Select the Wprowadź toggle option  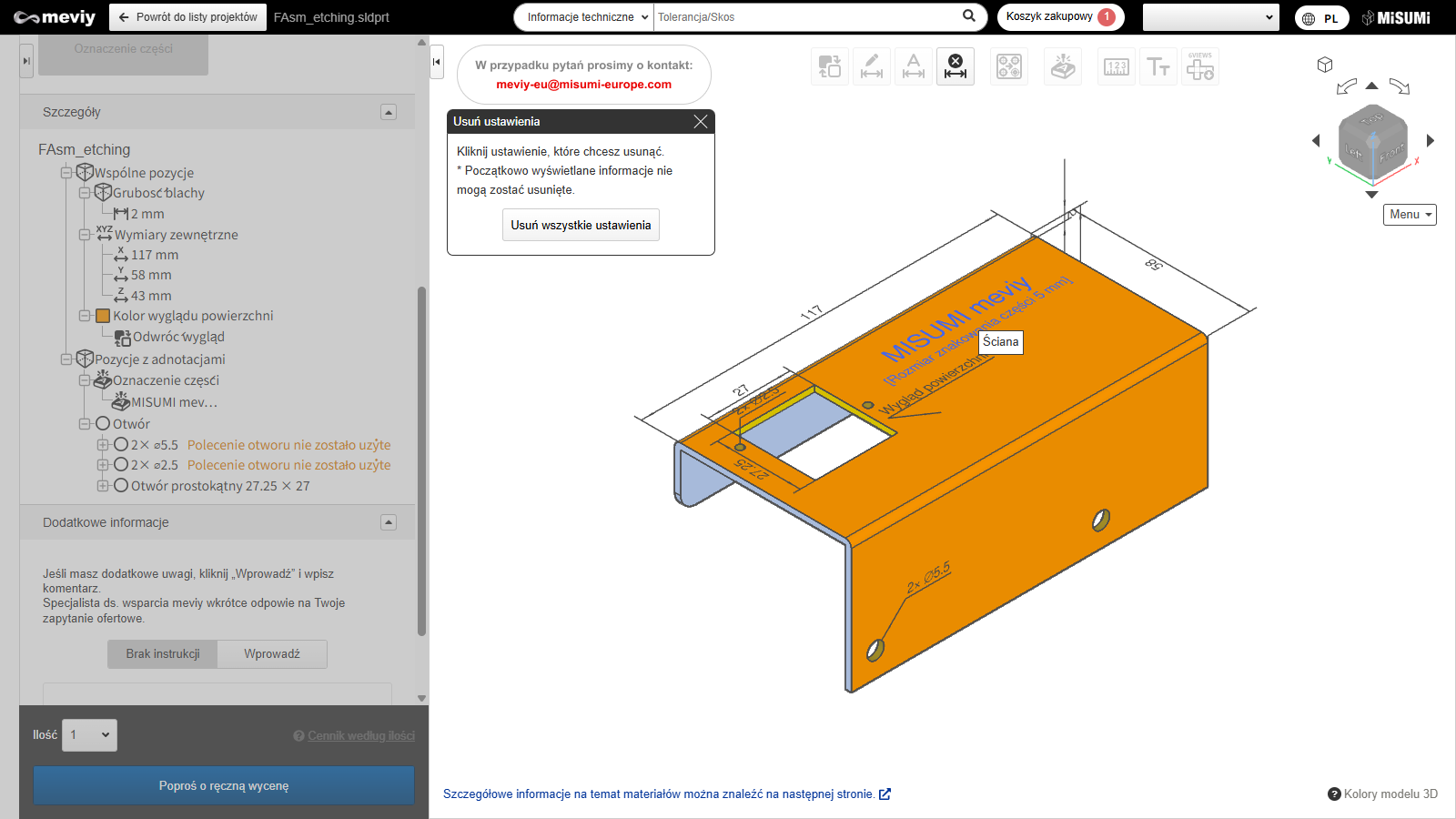coord(272,654)
